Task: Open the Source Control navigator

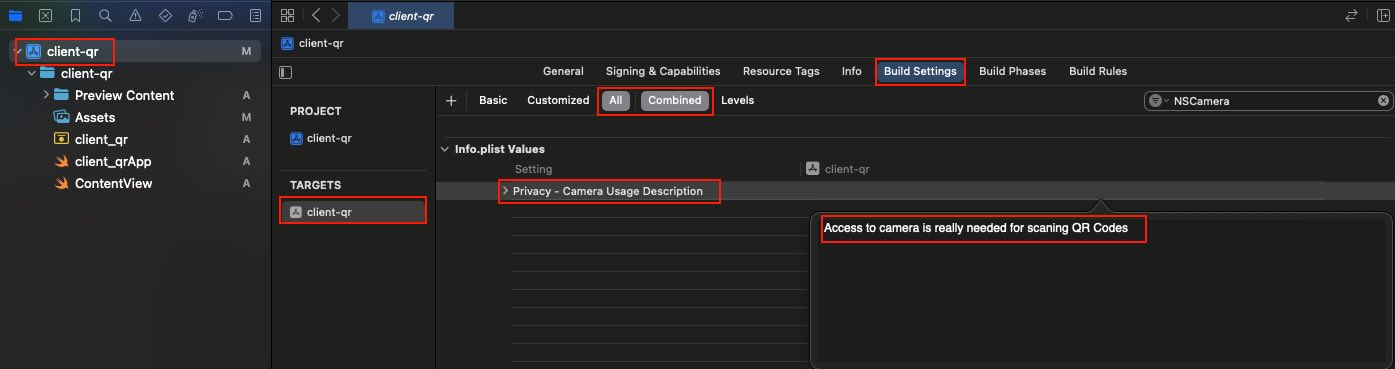Action: [45, 15]
